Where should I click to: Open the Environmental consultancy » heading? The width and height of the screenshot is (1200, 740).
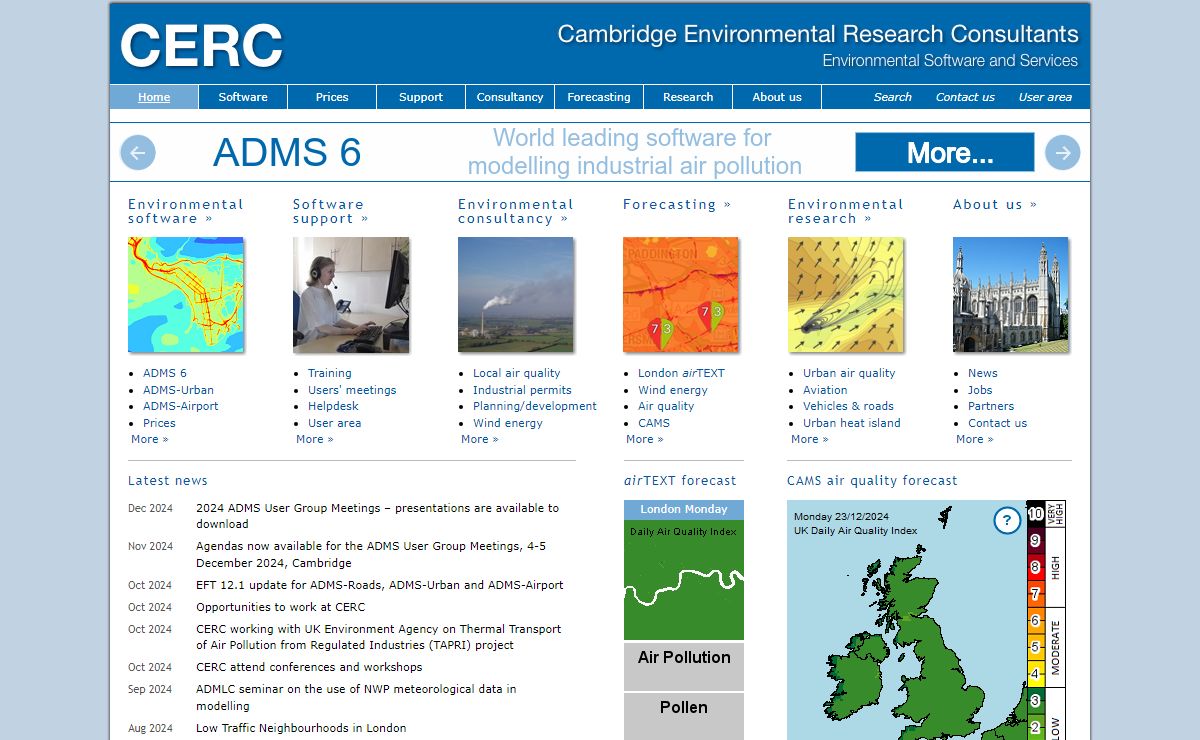tap(516, 211)
